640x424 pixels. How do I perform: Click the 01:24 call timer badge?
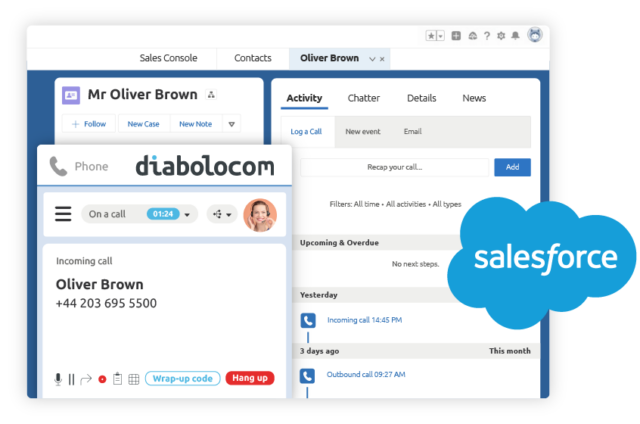pyautogui.click(x=163, y=214)
